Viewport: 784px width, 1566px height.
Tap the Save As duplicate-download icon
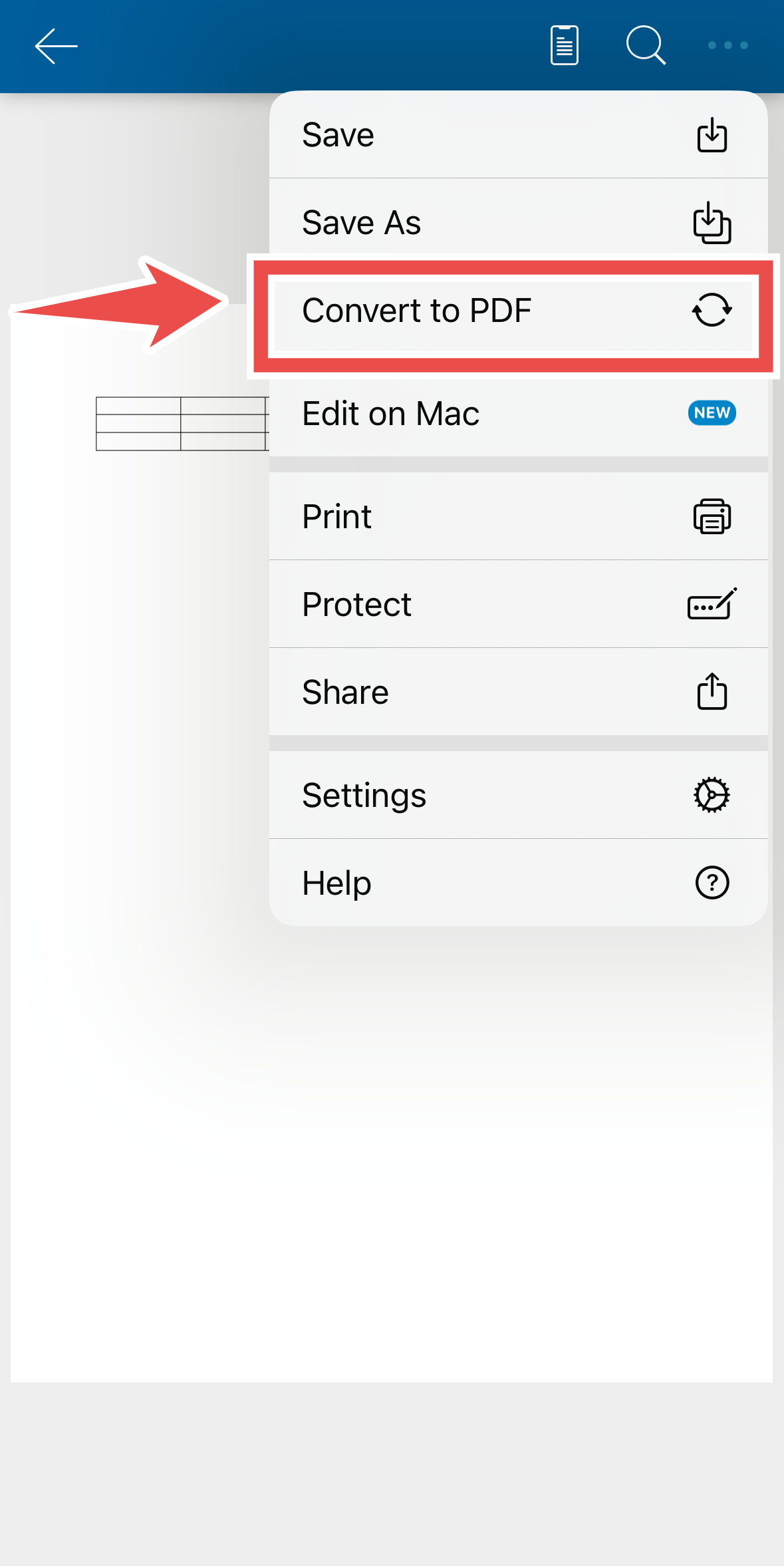point(711,222)
